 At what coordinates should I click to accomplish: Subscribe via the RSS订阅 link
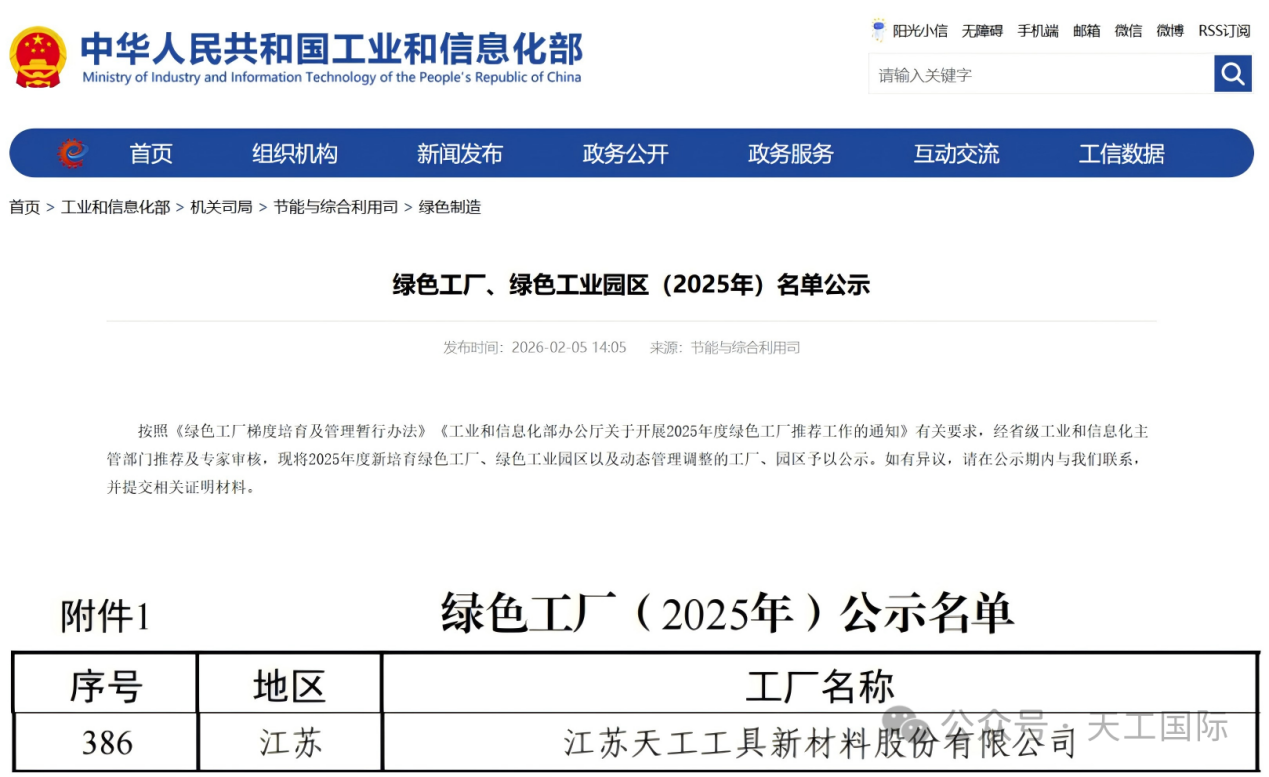(x=1224, y=31)
